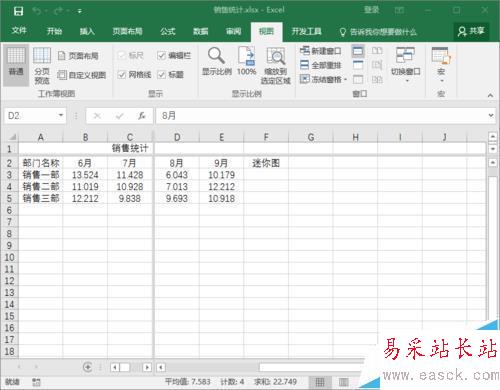Open Custom Views (自定义视图)
Image resolution: width=500 pixels, height=390 pixels.
click(82, 75)
